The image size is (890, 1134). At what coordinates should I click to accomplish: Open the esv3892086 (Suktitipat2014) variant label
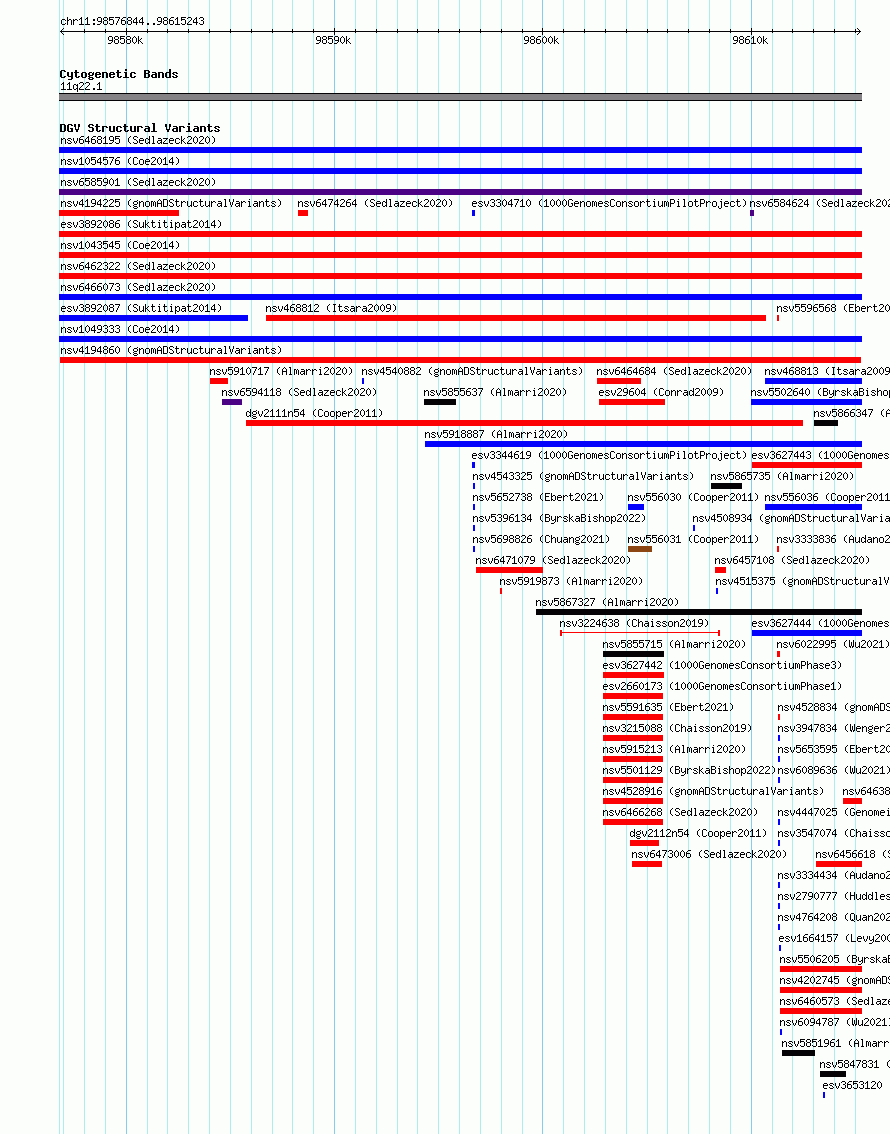(141, 224)
